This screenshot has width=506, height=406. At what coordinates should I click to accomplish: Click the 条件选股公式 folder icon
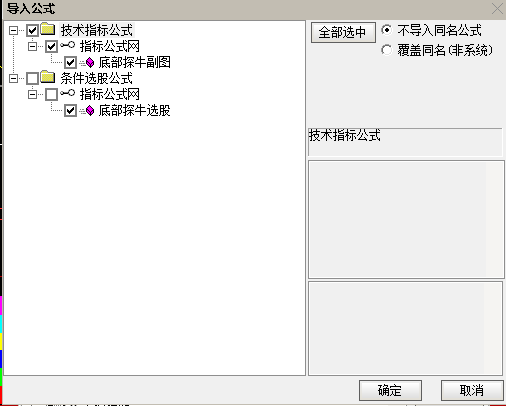(x=48, y=78)
